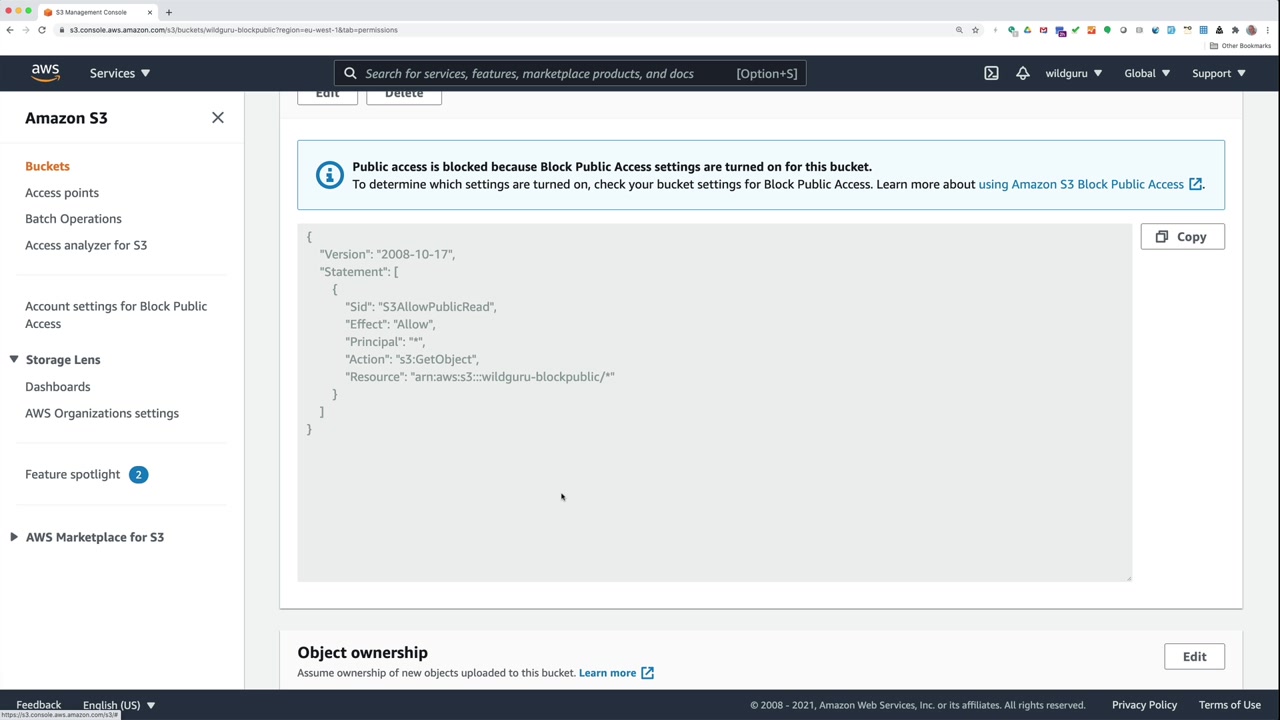The image size is (1280, 720).
Task: Click the search magnifier icon in AWS search
Action: click(x=350, y=73)
